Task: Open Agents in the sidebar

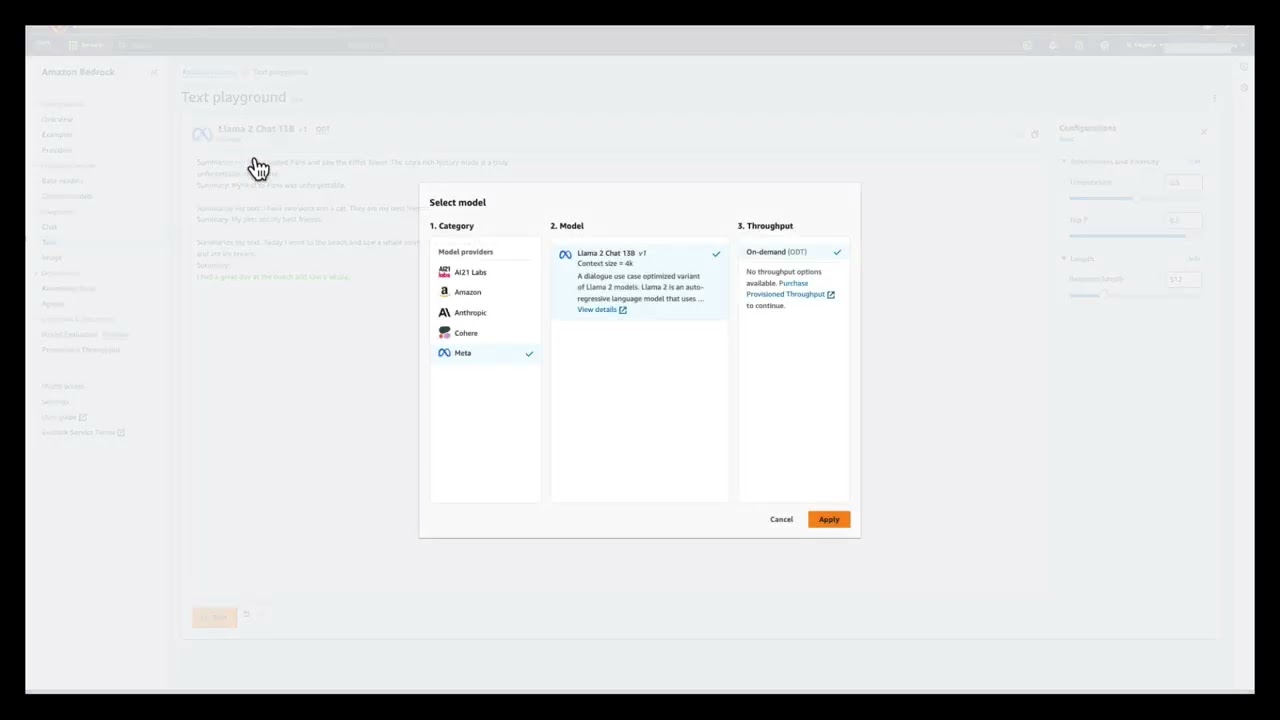Action: click(52, 304)
